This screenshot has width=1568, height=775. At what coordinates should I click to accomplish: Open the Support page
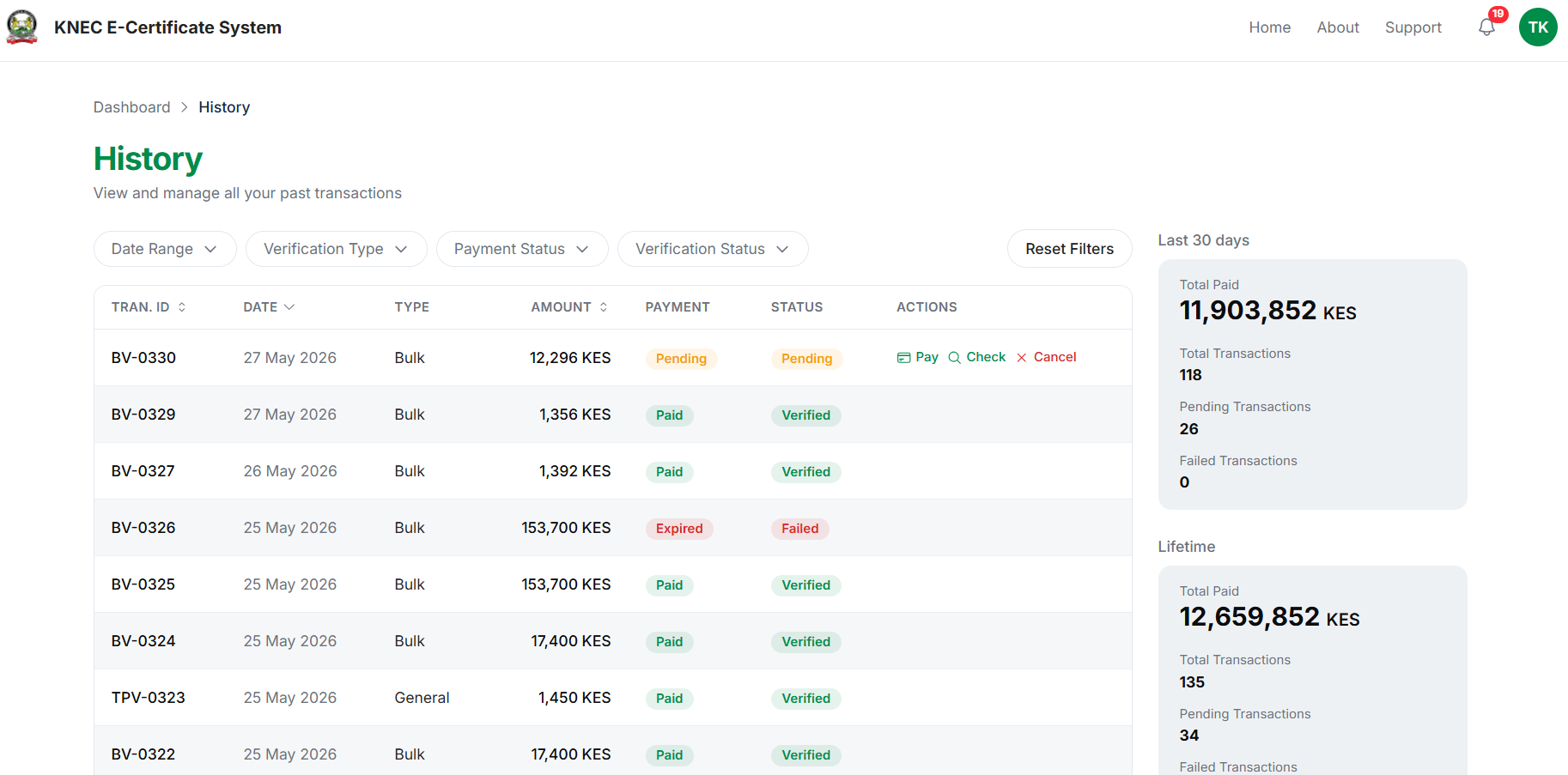click(1413, 27)
